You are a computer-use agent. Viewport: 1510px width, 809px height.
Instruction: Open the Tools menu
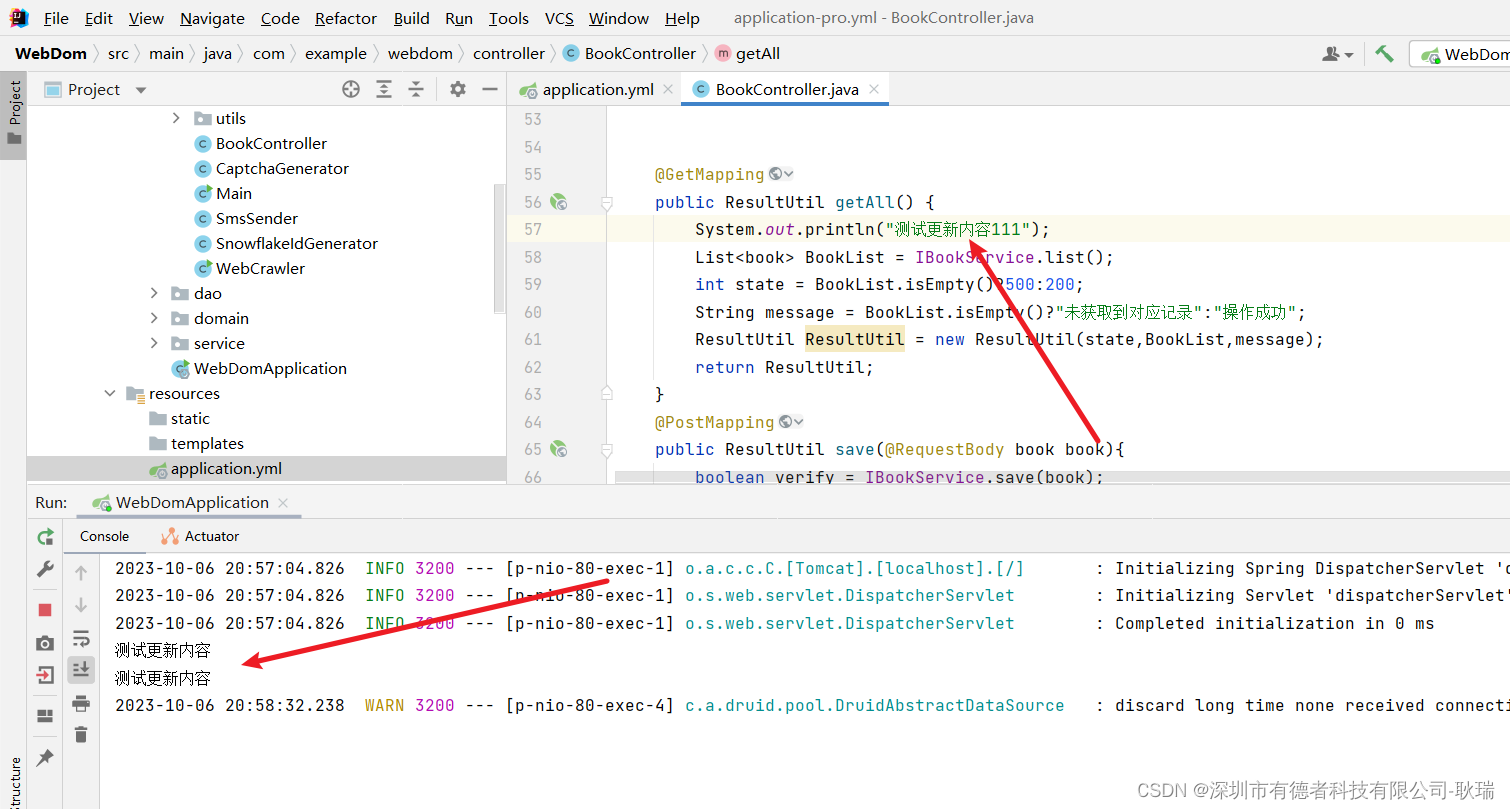tap(509, 18)
